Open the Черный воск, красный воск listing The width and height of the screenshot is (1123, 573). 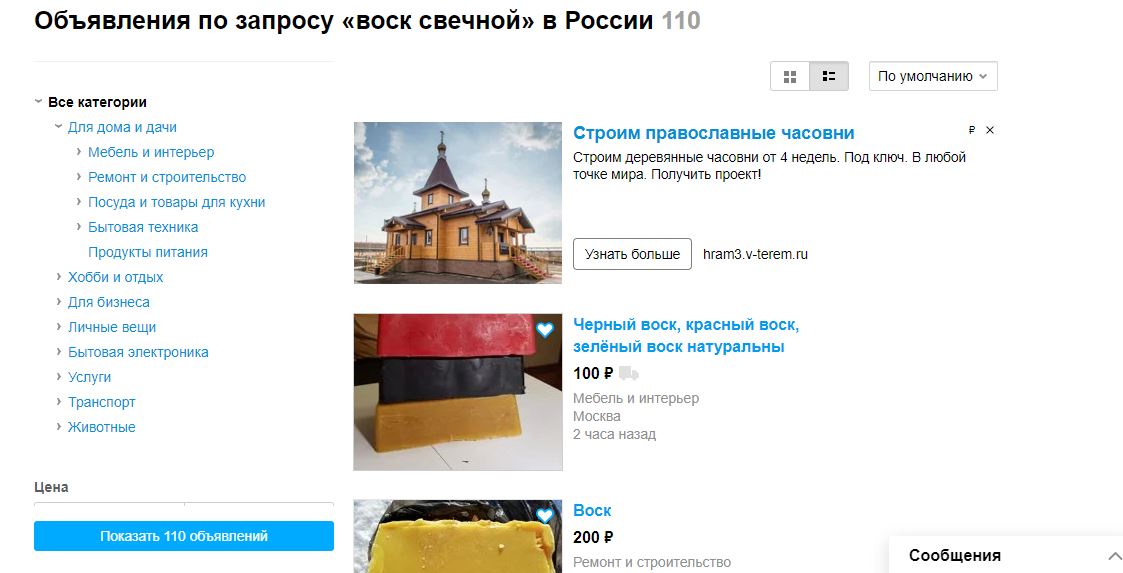(686, 335)
